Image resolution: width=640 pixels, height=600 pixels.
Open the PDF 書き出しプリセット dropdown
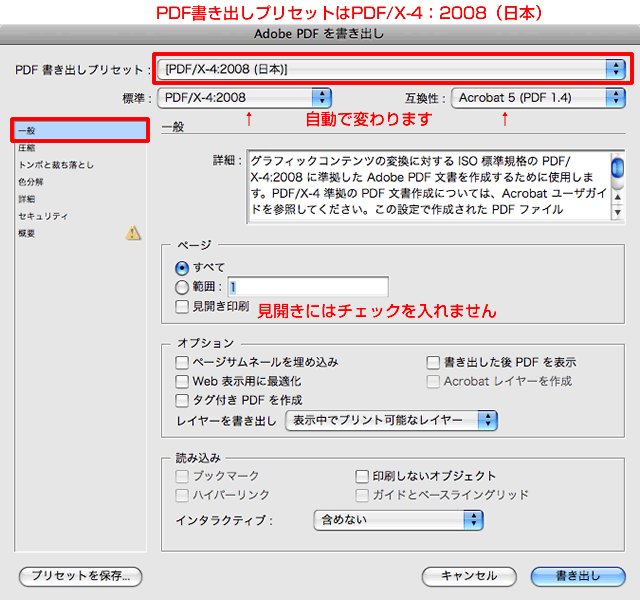(x=391, y=69)
